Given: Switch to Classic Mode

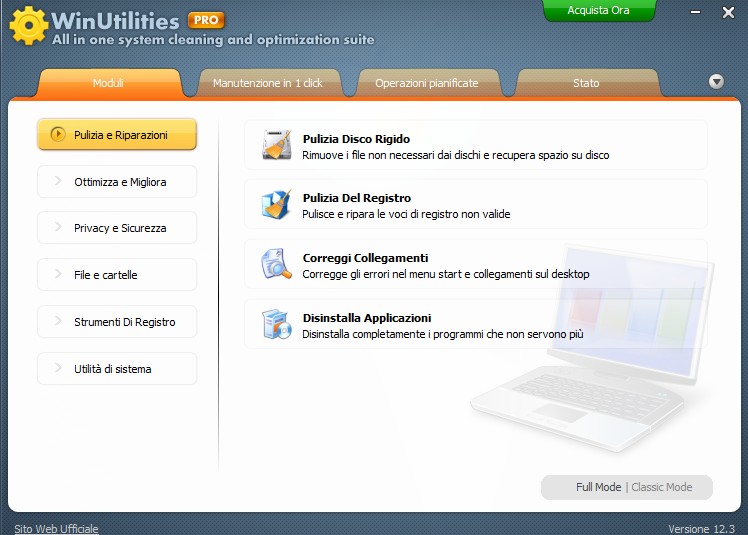Looking at the screenshot, I should coord(662,487).
